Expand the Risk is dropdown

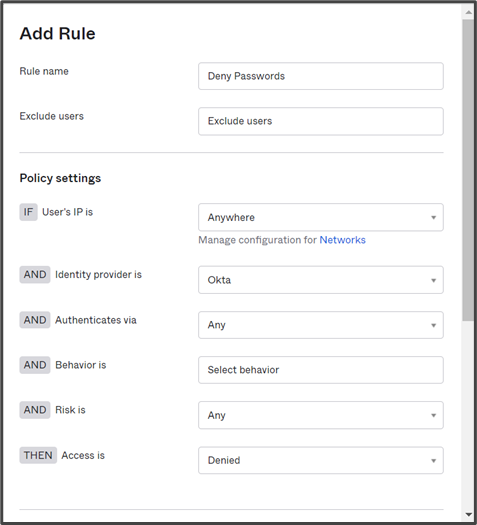pos(321,415)
